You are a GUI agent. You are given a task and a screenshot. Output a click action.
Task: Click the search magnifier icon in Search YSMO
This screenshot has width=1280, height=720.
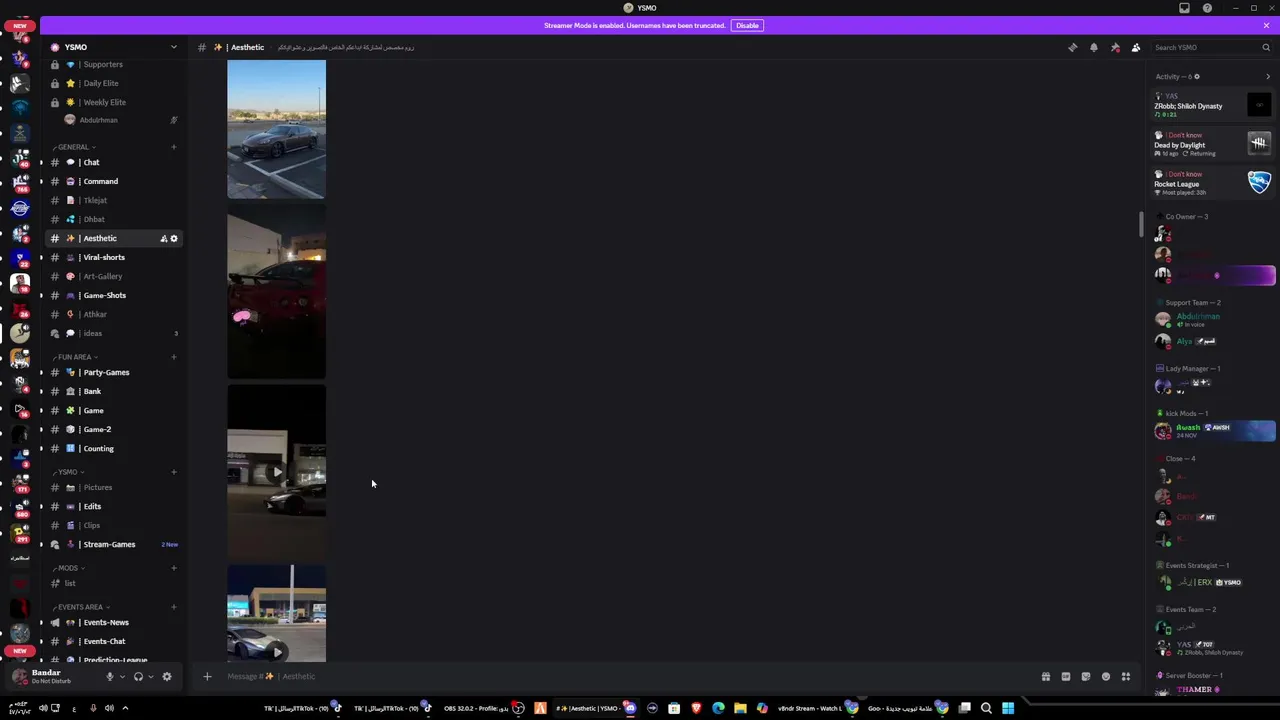[x=1266, y=47]
